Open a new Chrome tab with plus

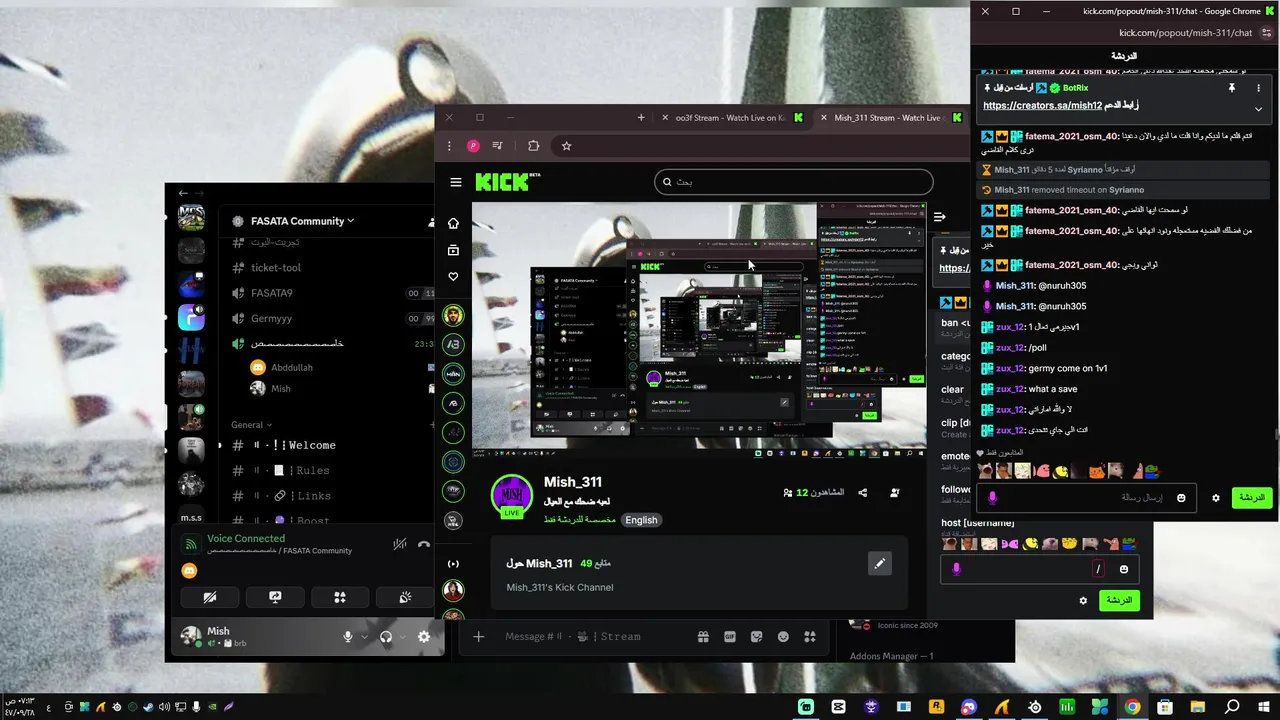tap(641, 118)
